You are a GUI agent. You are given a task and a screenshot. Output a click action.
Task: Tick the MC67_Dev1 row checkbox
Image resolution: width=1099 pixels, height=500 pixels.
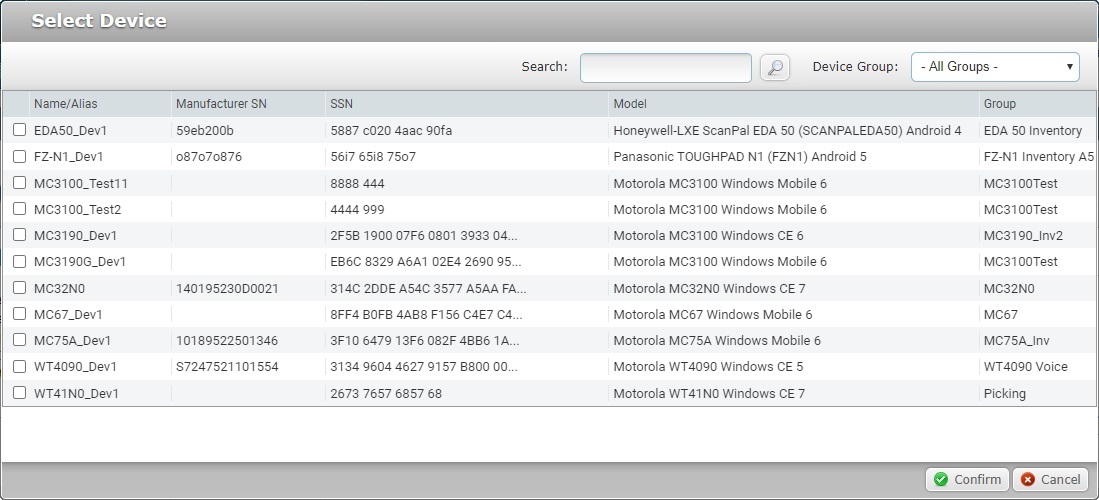pos(19,314)
